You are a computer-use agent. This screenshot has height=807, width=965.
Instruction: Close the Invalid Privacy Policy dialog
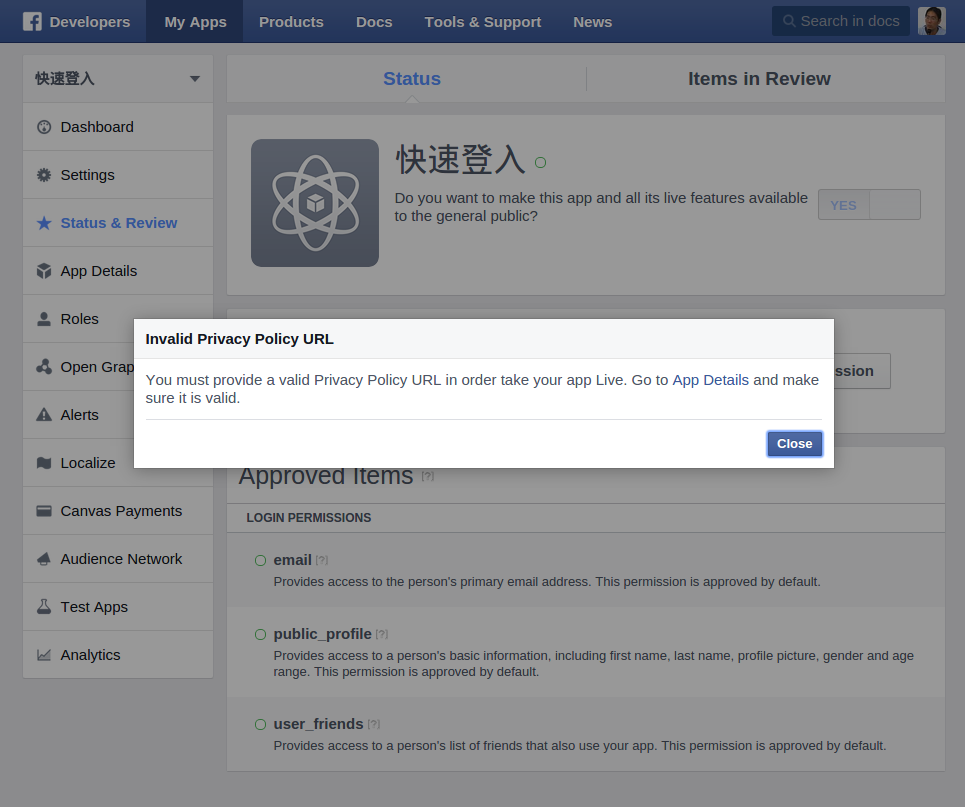point(794,444)
